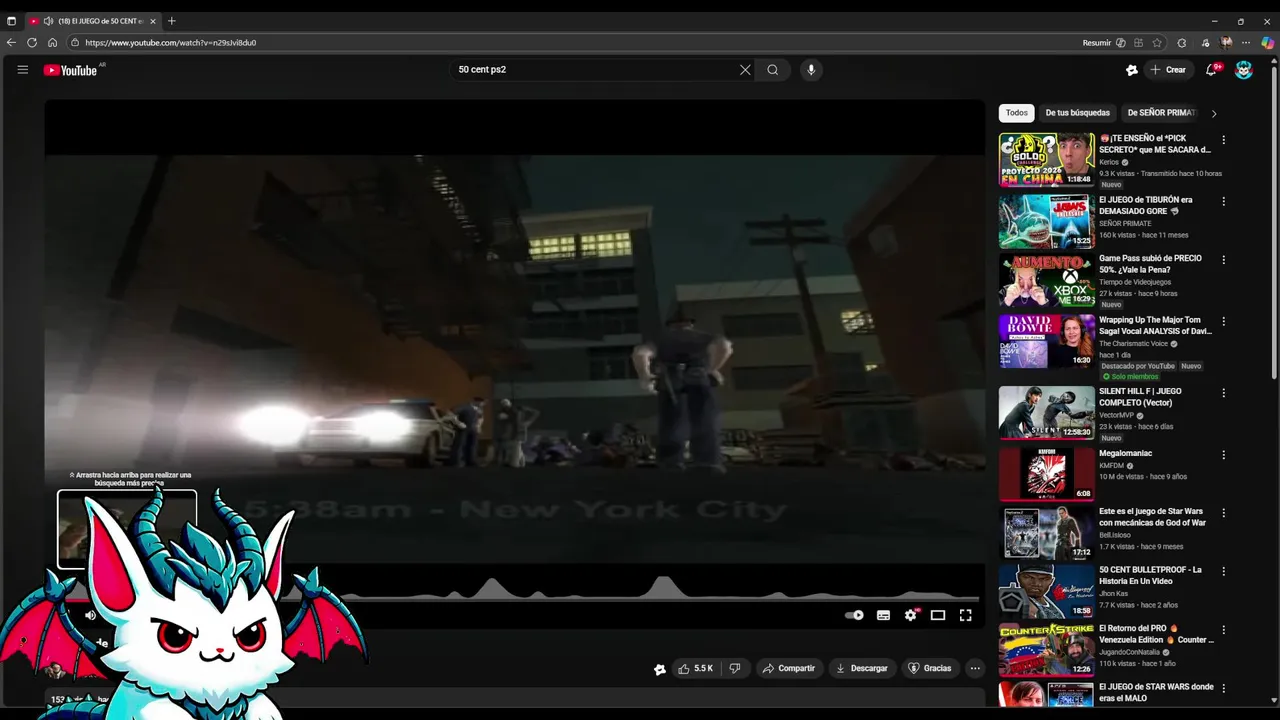
Task: Go to SEÑOR PRIMATE channel under shark video
Action: pyautogui.click(x=1125, y=223)
